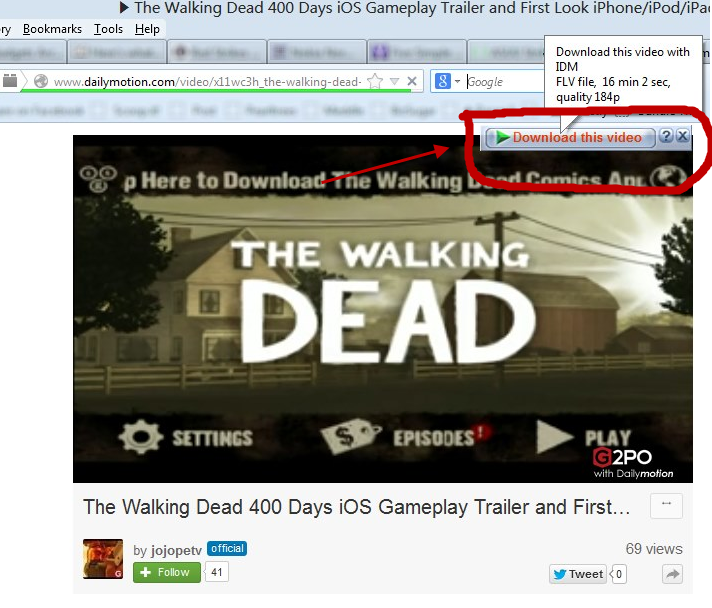Click the site identity globe icon
This screenshot has width=712, height=608.
tap(41, 81)
